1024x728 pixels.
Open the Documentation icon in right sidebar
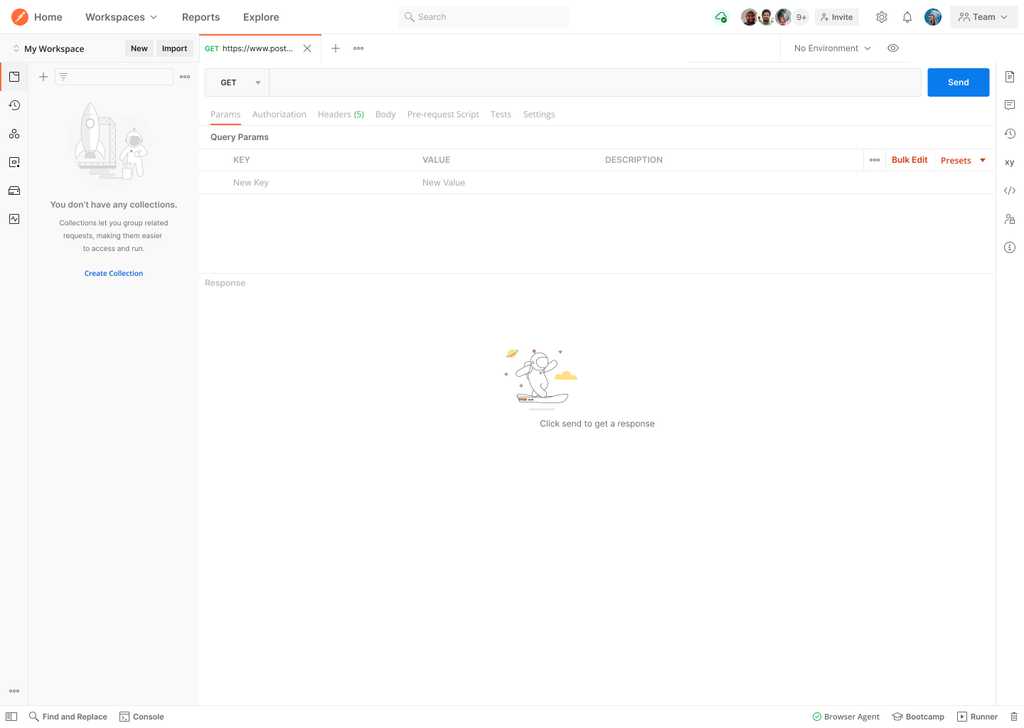[1010, 77]
